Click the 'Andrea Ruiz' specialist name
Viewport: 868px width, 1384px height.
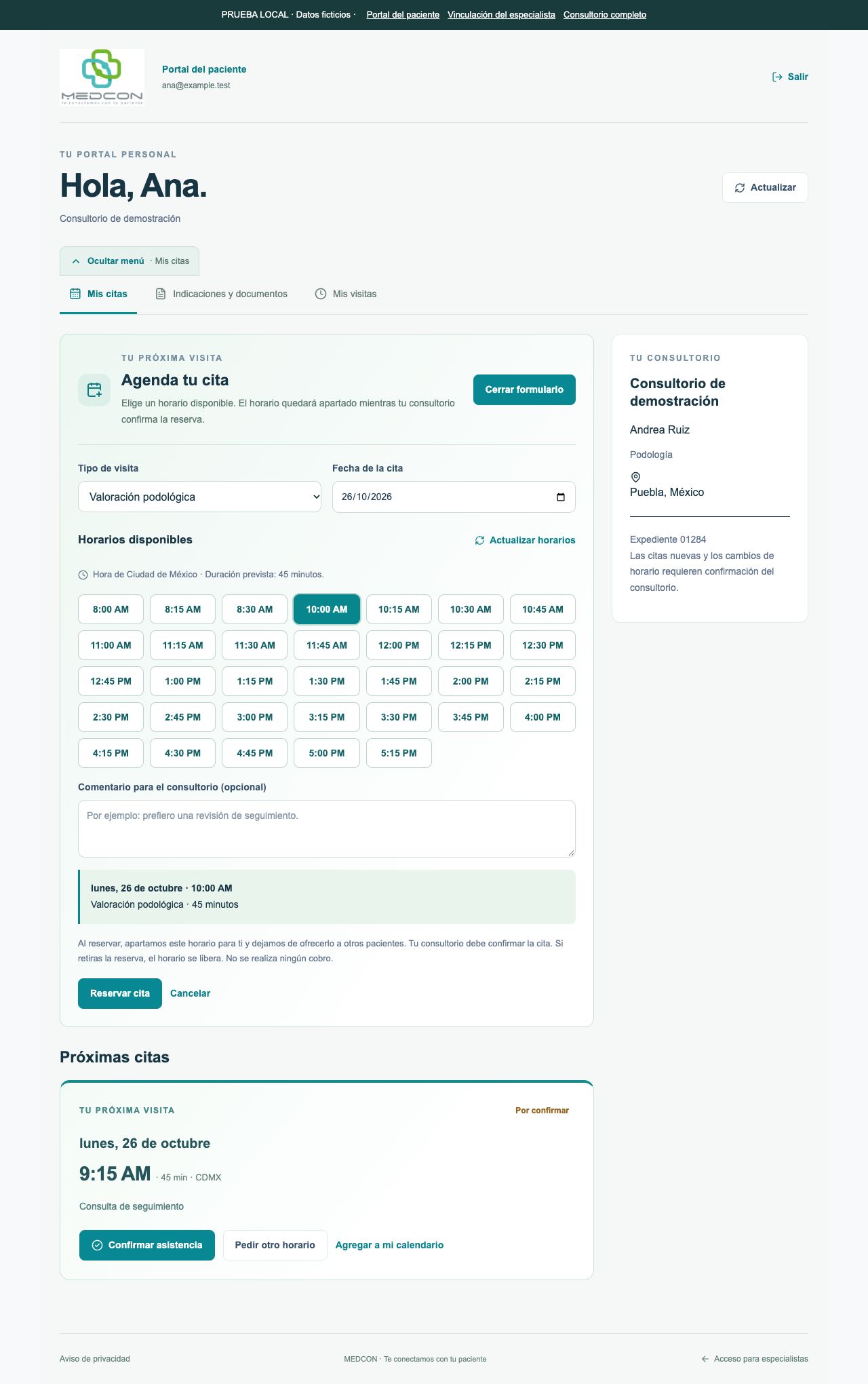pyautogui.click(x=660, y=429)
